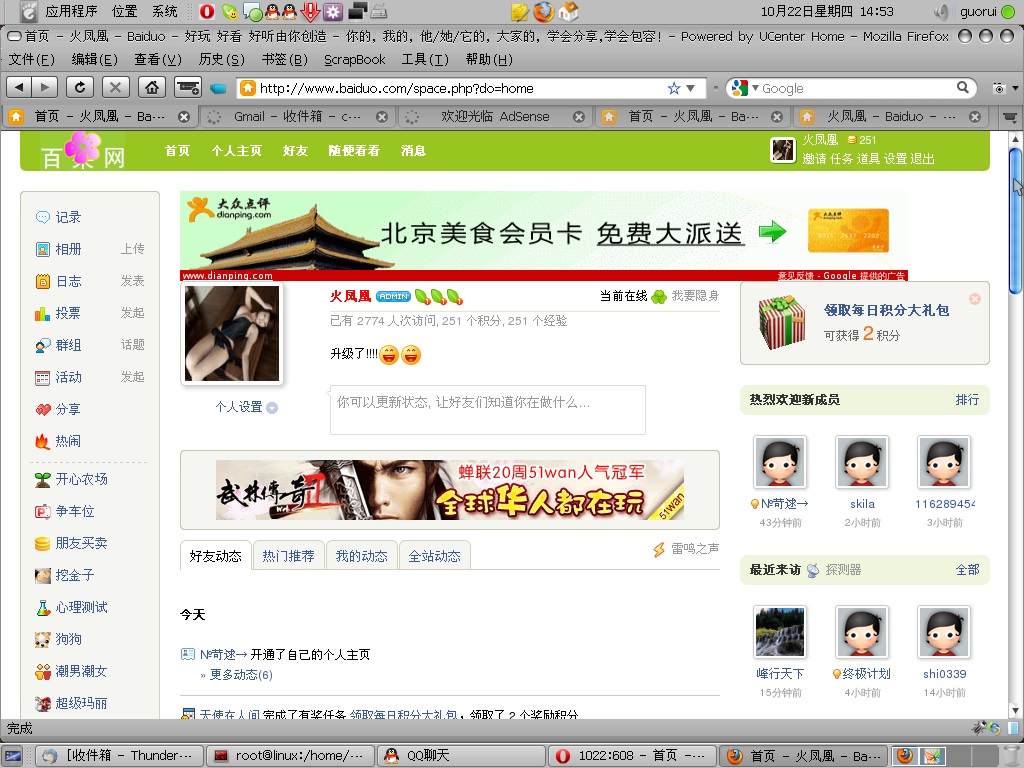
Task: Open the 分享 share heart icon
Action: (42, 409)
